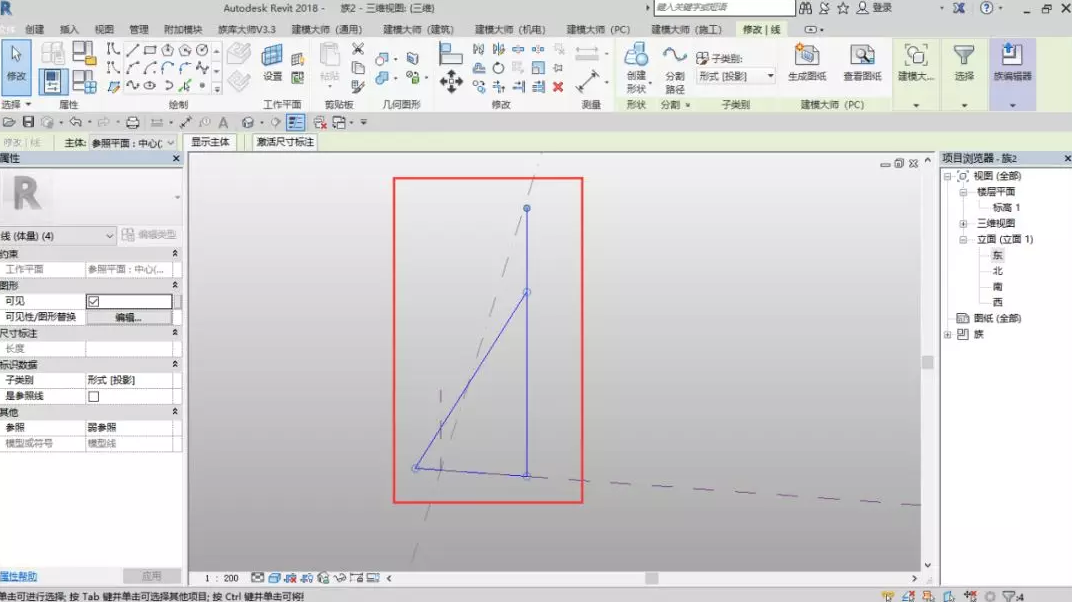
Task: Open the 主体 参照平面 dropdown
Action: (133, 143)
